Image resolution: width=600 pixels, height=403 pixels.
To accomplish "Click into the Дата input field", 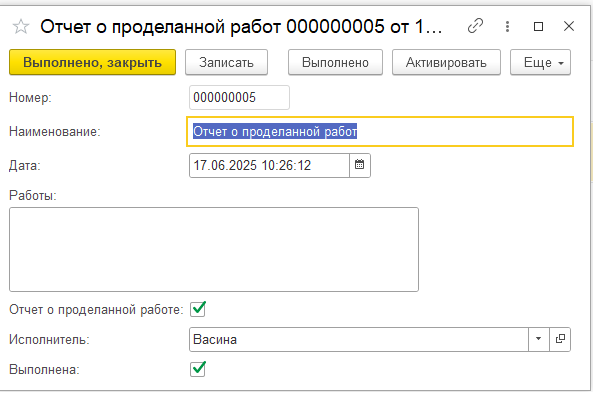I will tap(269, 165).
